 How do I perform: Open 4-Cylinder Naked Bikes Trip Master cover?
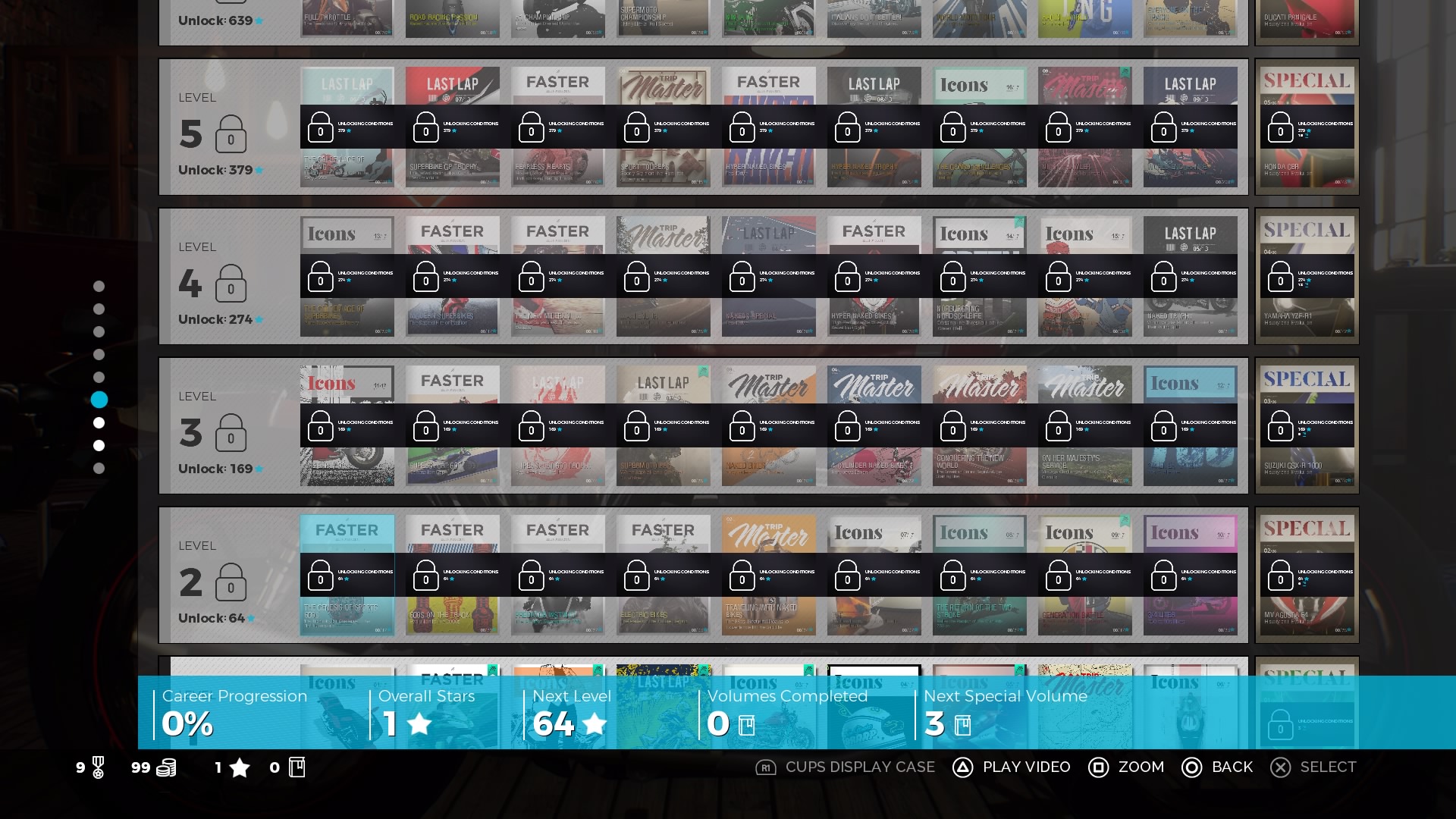(x=874, y=425)
